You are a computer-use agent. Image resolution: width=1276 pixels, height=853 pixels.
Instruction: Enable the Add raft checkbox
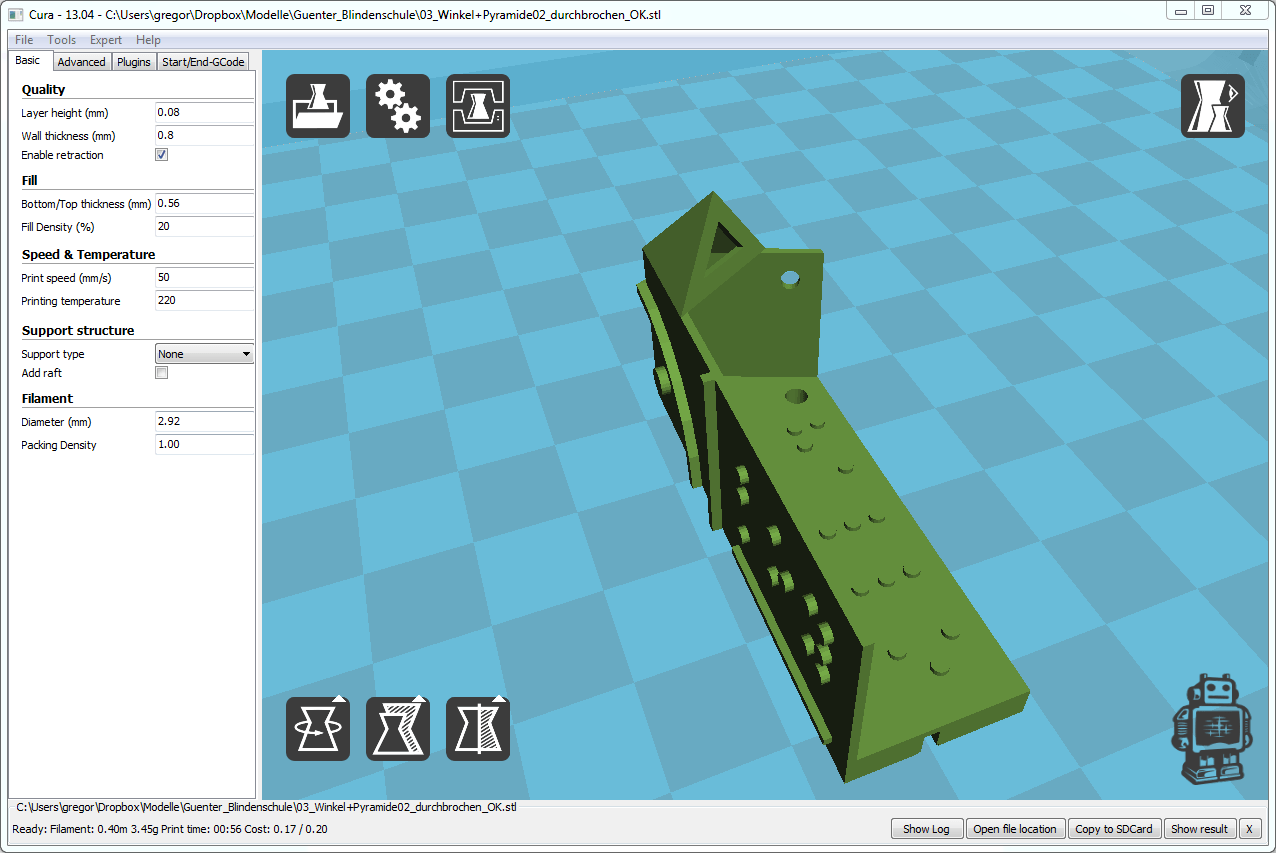click(x=161, y=373)
